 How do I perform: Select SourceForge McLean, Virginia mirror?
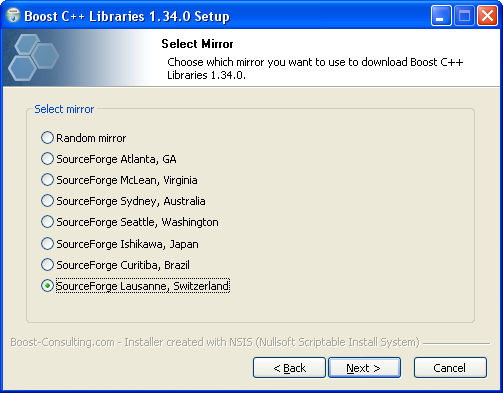[119, 180]
